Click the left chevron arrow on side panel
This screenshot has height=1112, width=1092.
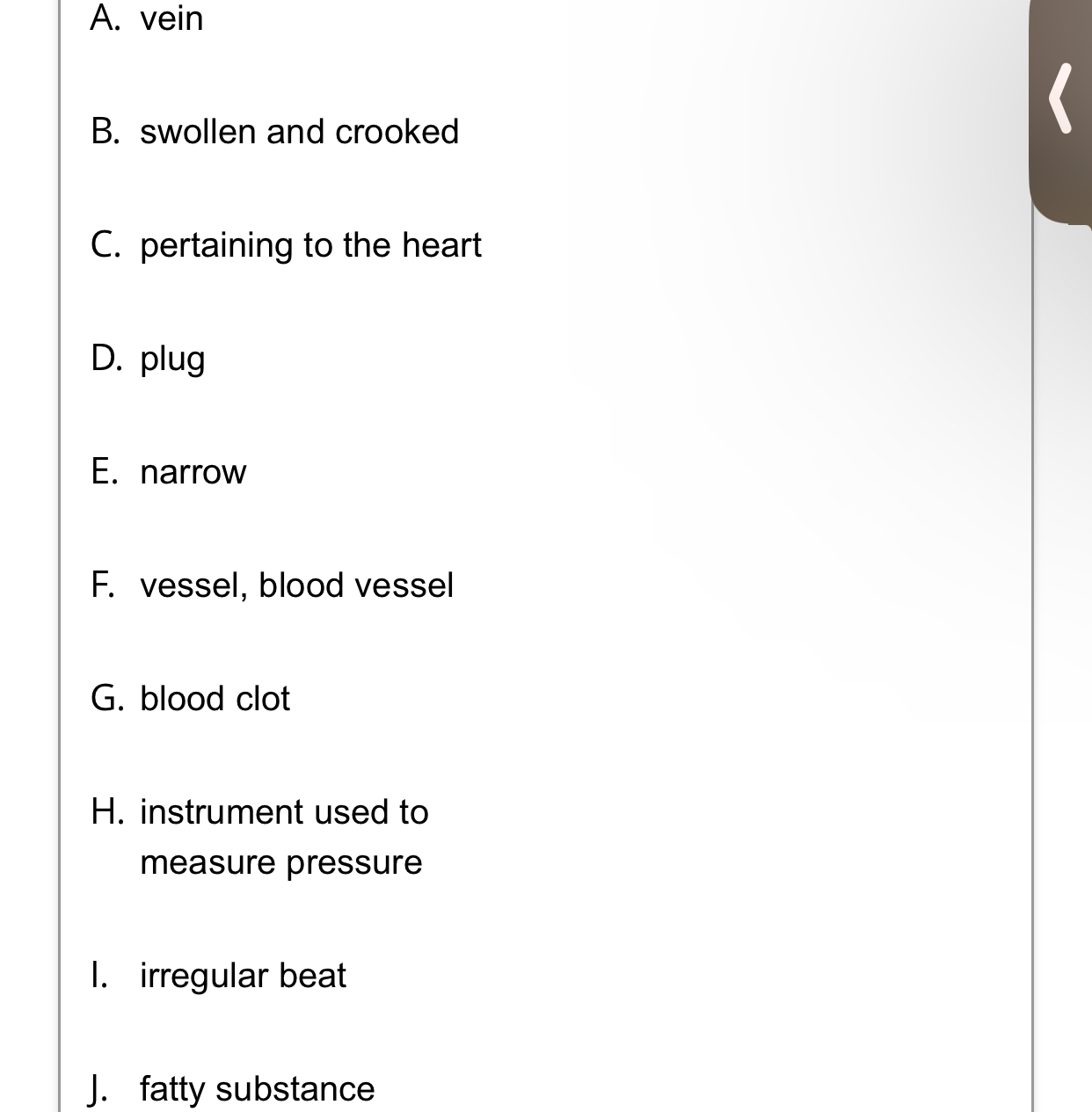1062,98
